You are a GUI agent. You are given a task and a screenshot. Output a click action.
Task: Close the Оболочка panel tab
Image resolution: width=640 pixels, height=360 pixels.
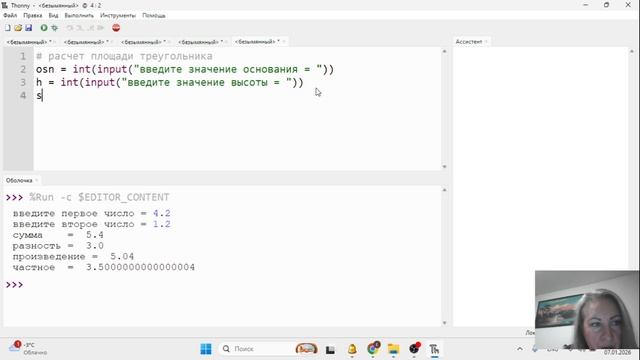click(36, 180)
